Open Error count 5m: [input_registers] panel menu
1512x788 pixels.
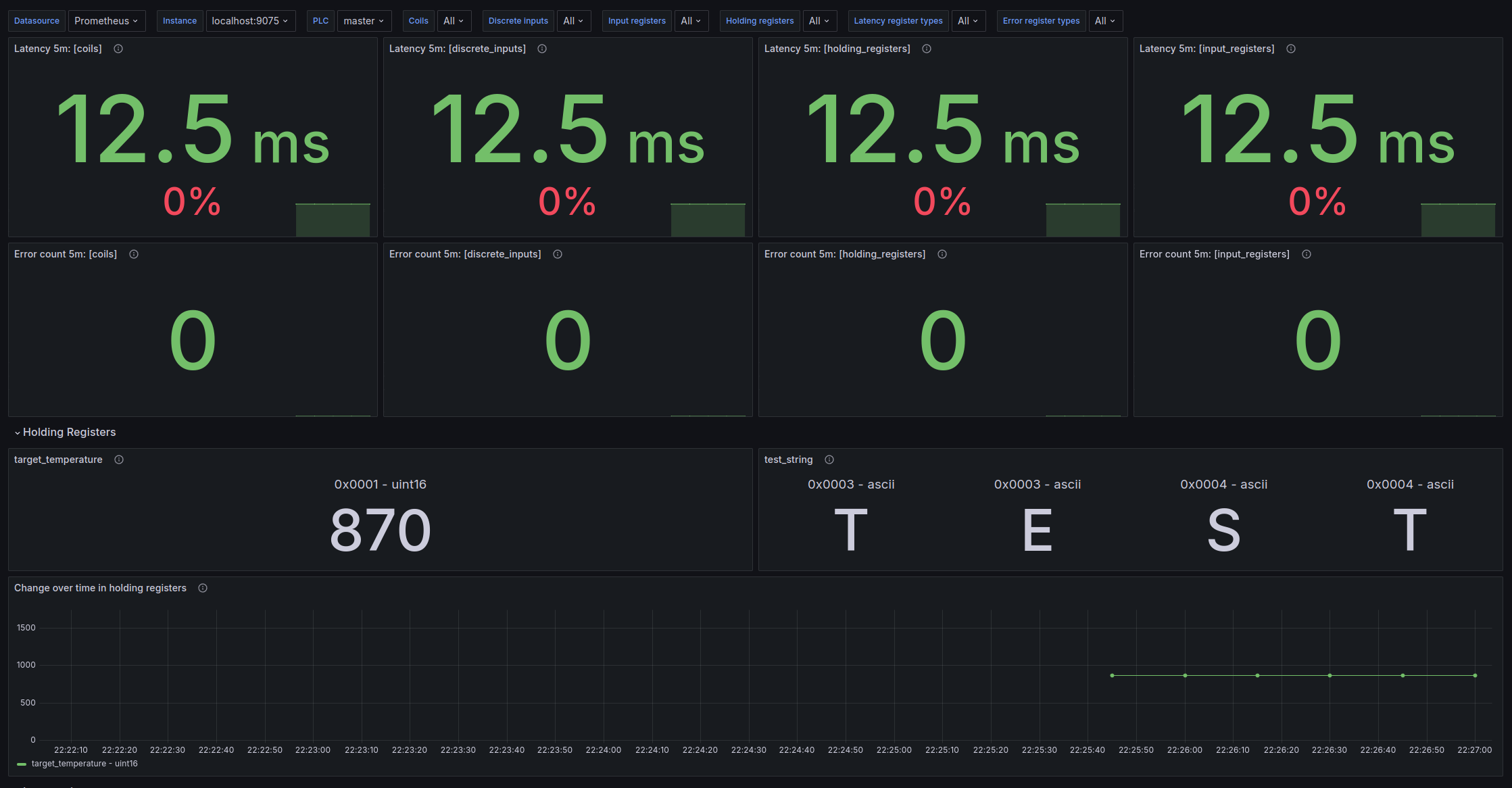coord(1214,254)
